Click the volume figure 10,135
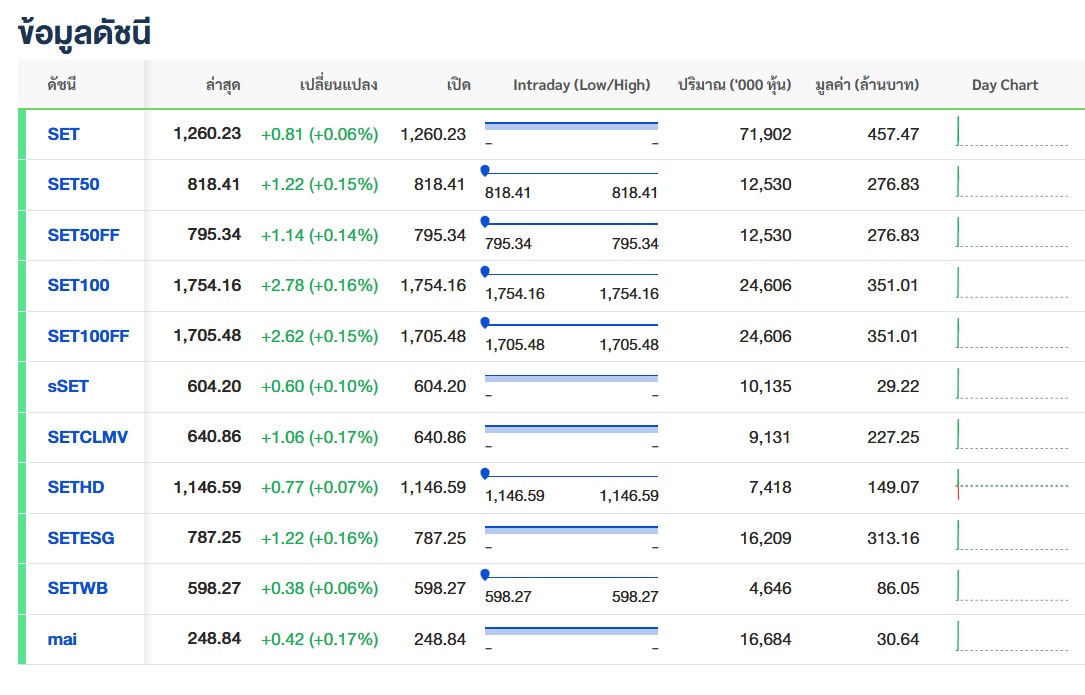Screen dimensions: 1085x695 pos(765,386)
